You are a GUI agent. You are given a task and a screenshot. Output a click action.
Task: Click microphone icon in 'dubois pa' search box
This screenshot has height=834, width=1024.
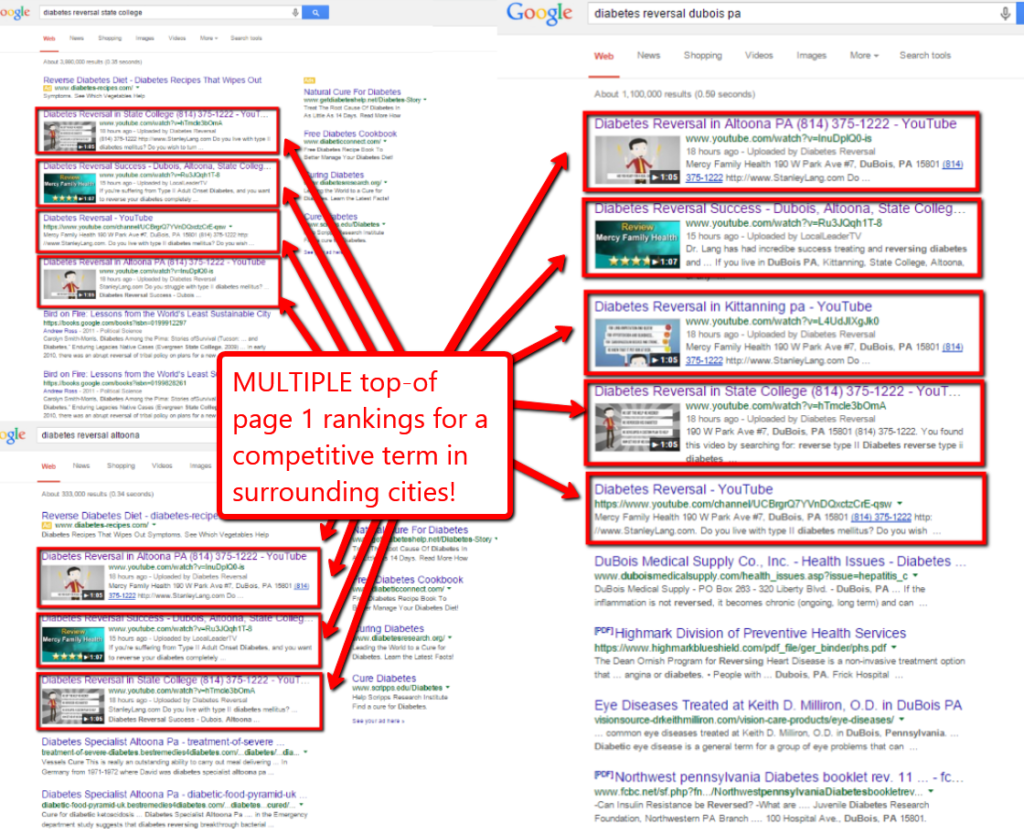(1005, 14)
